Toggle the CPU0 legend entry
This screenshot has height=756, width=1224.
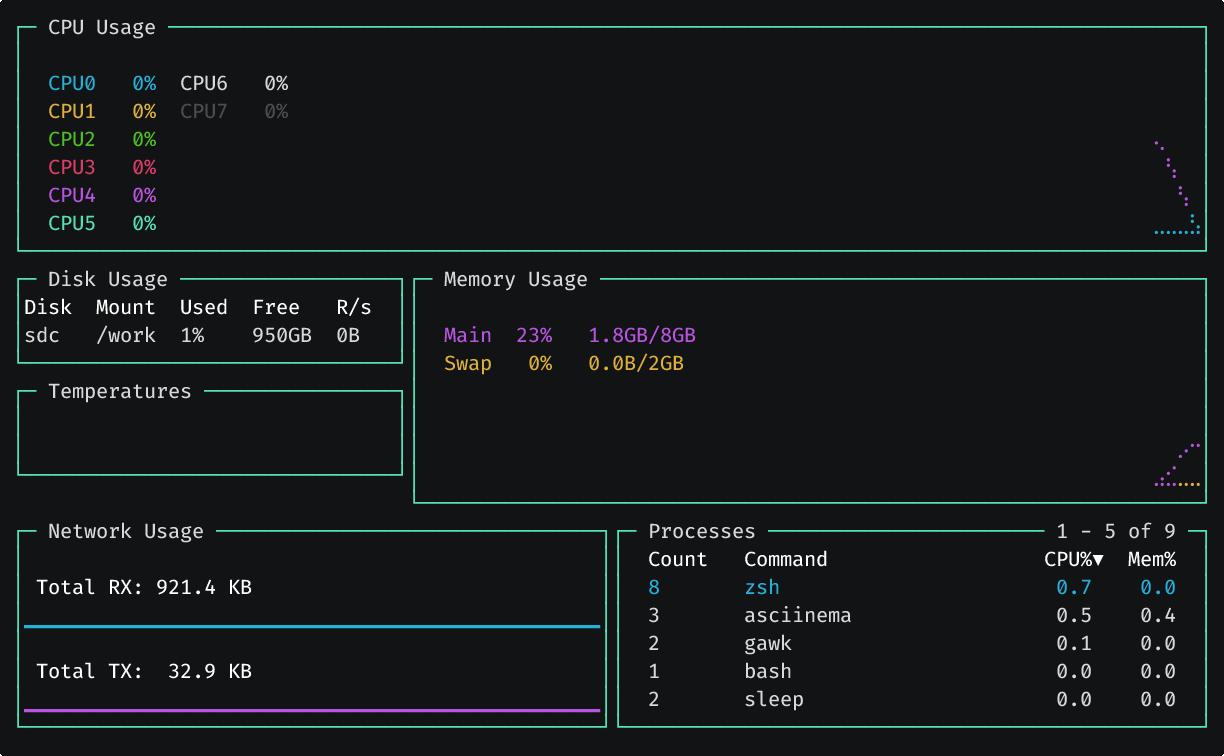(71, 83)
